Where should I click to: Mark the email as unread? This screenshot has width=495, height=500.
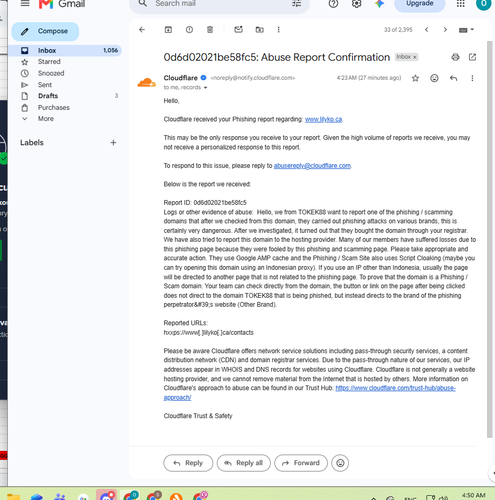pos(238,30)
